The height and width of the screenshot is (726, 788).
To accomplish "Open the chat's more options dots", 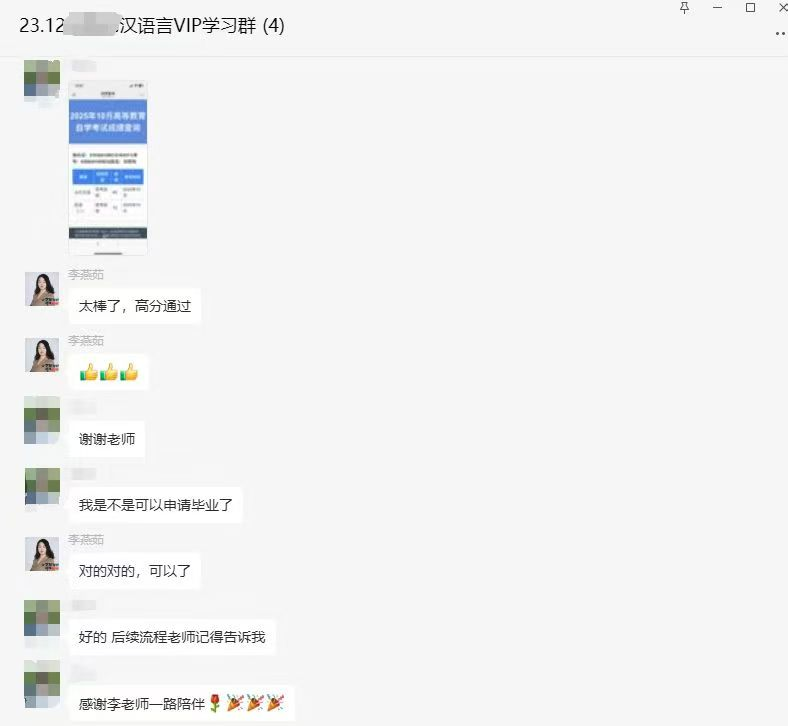I will (x=780, y=34).
